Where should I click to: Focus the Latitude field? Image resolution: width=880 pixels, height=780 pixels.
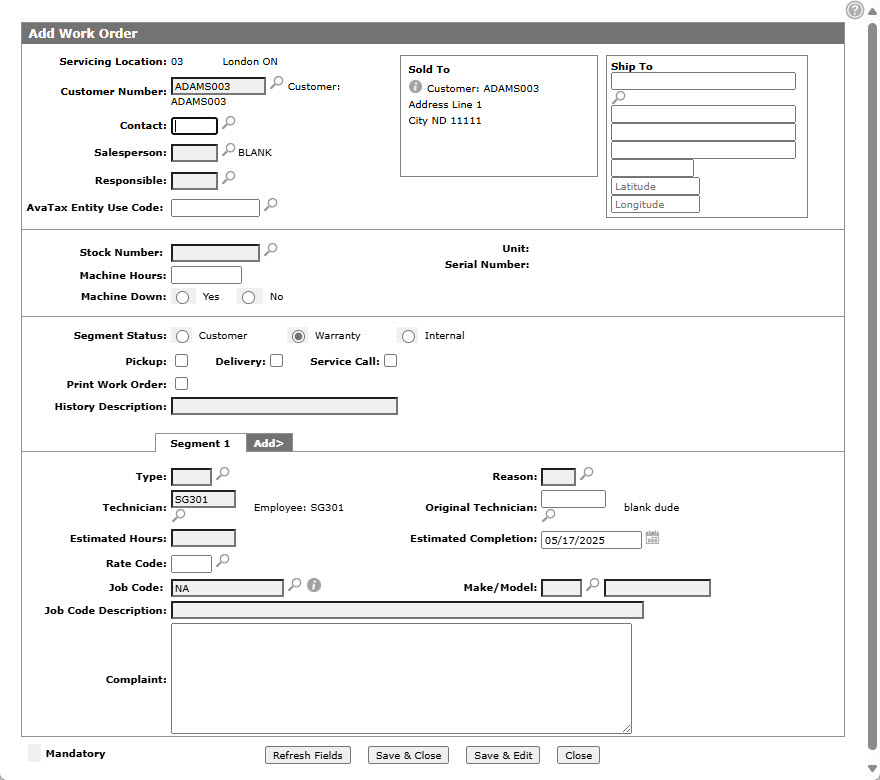coord(656,186)
